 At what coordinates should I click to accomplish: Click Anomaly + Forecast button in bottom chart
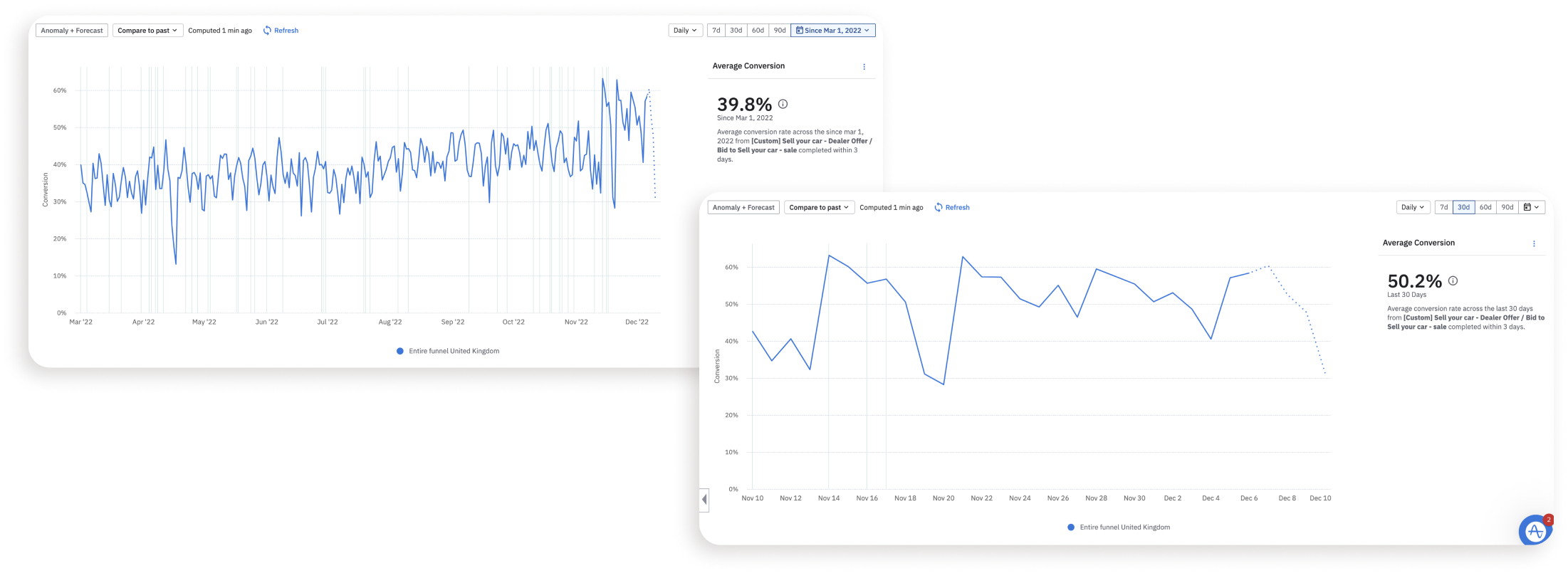(x=743, y=208)
